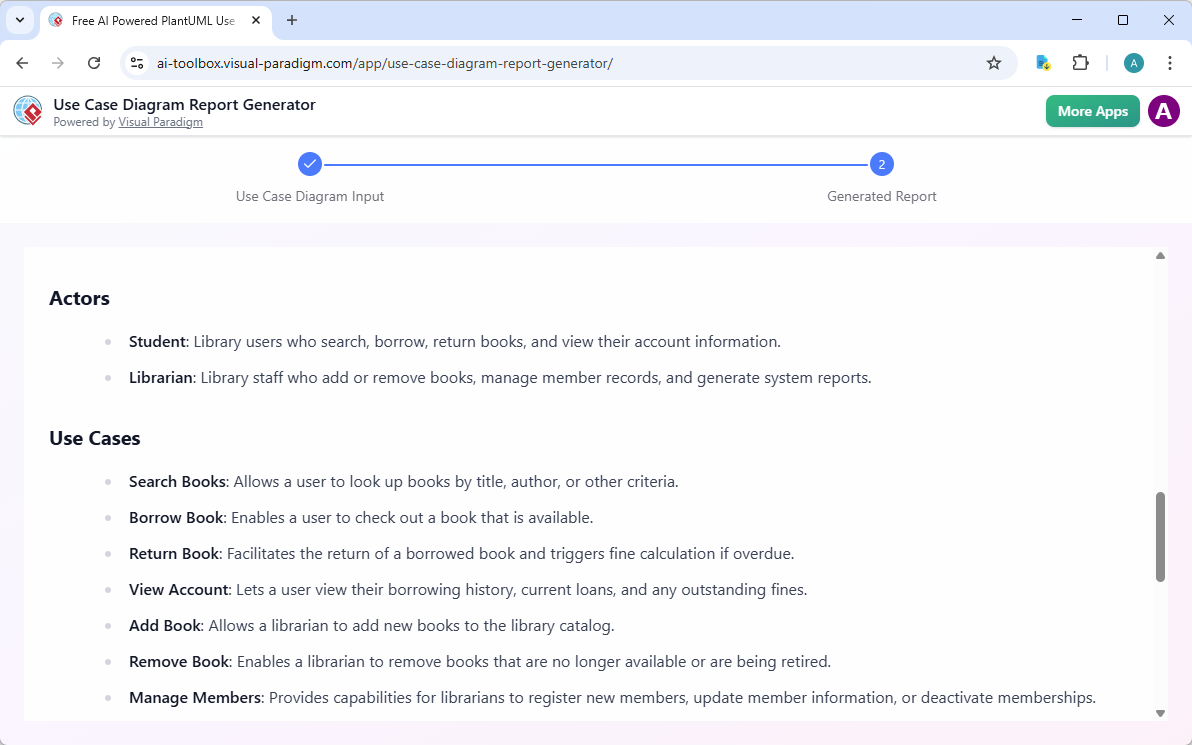Click the Use Case Diagram Report Generator logo
Viewport: 1192px width, 745px height.
click(27, 110)
